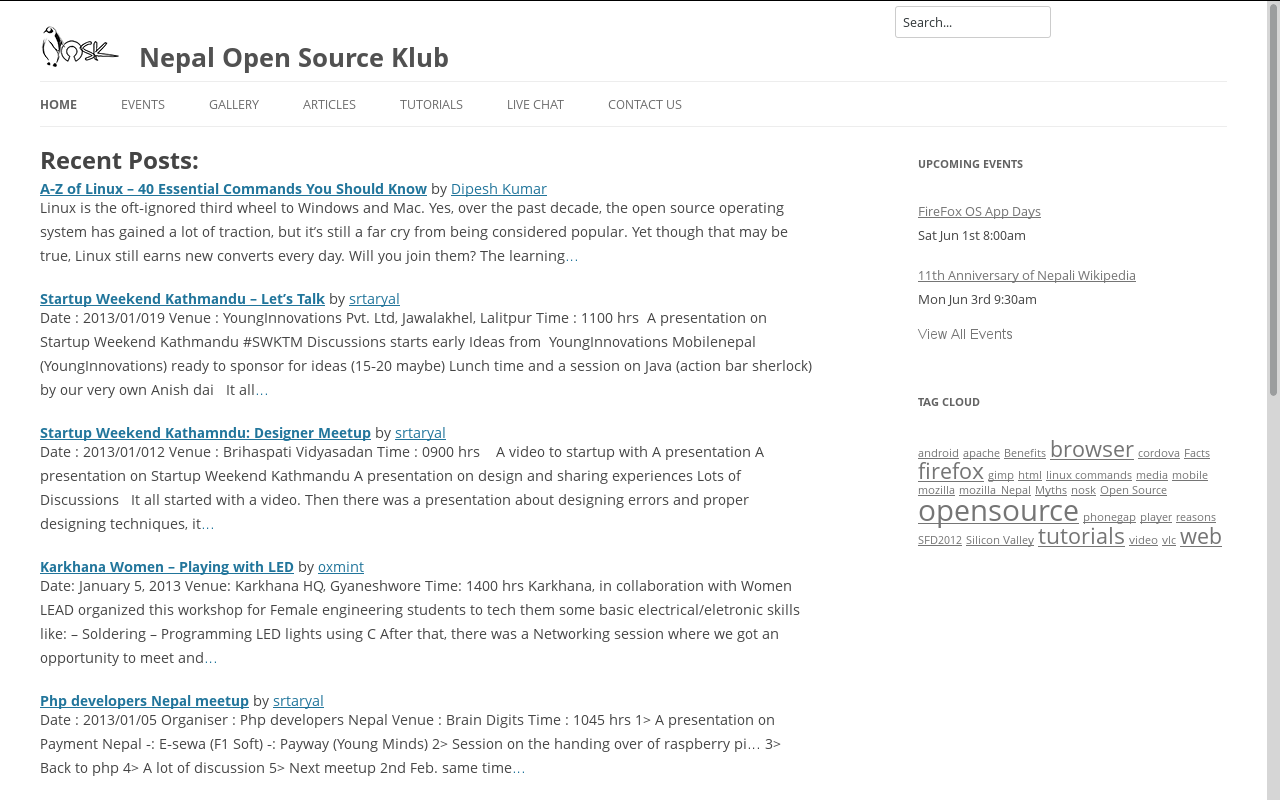Screen dimensions: 1280x800
Task: View author Dipesh Kumar's profile
Action: tap(499, 189)
